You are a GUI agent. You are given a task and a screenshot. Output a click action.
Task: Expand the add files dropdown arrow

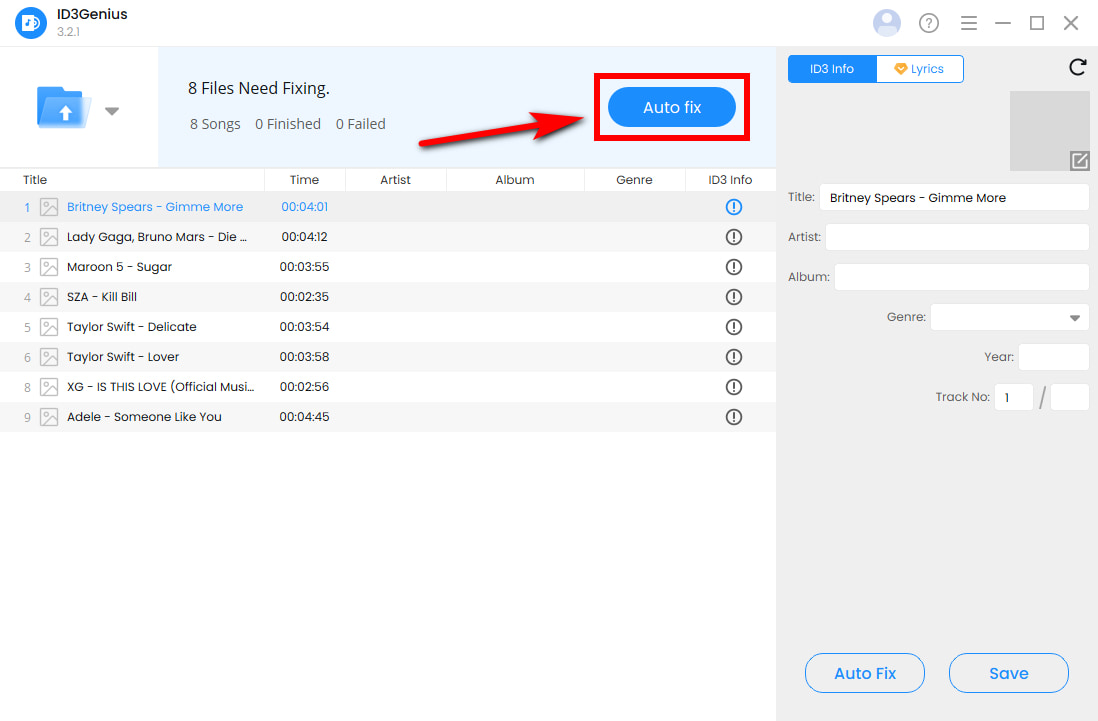pos(112,111)
